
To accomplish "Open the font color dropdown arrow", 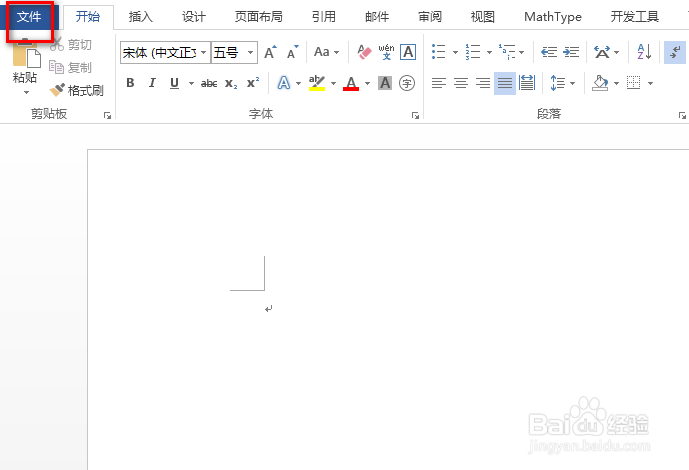I will pyautogui.click(x=367, y=83).
